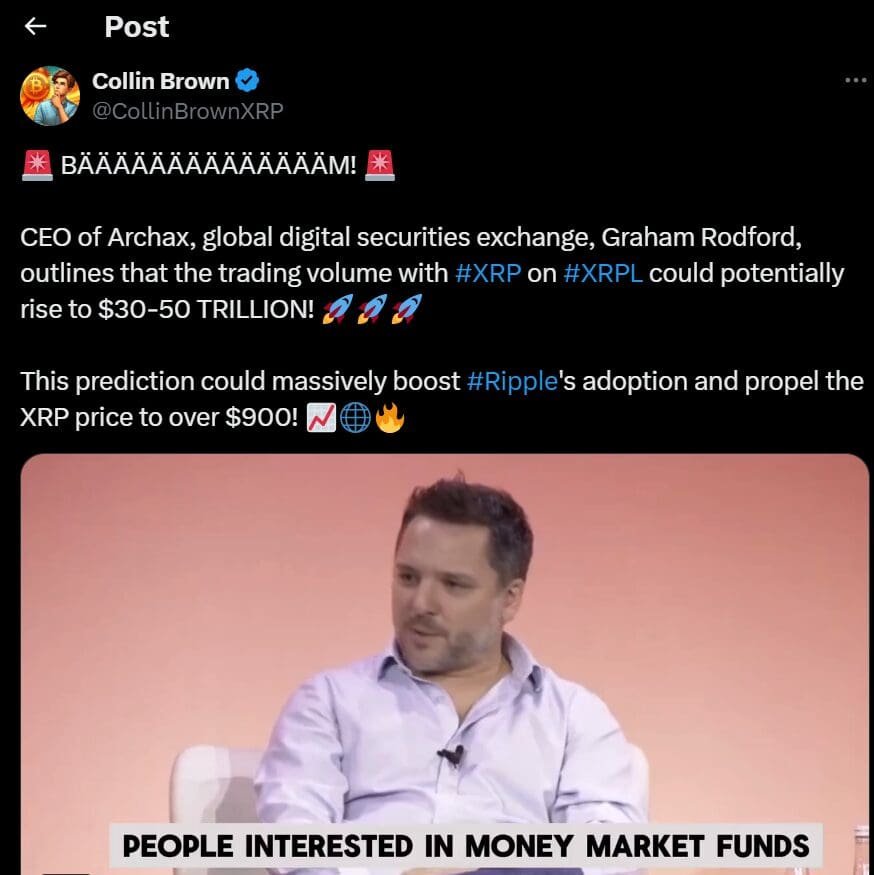
Task: Click the globe emoji
Action: [355, 419]
